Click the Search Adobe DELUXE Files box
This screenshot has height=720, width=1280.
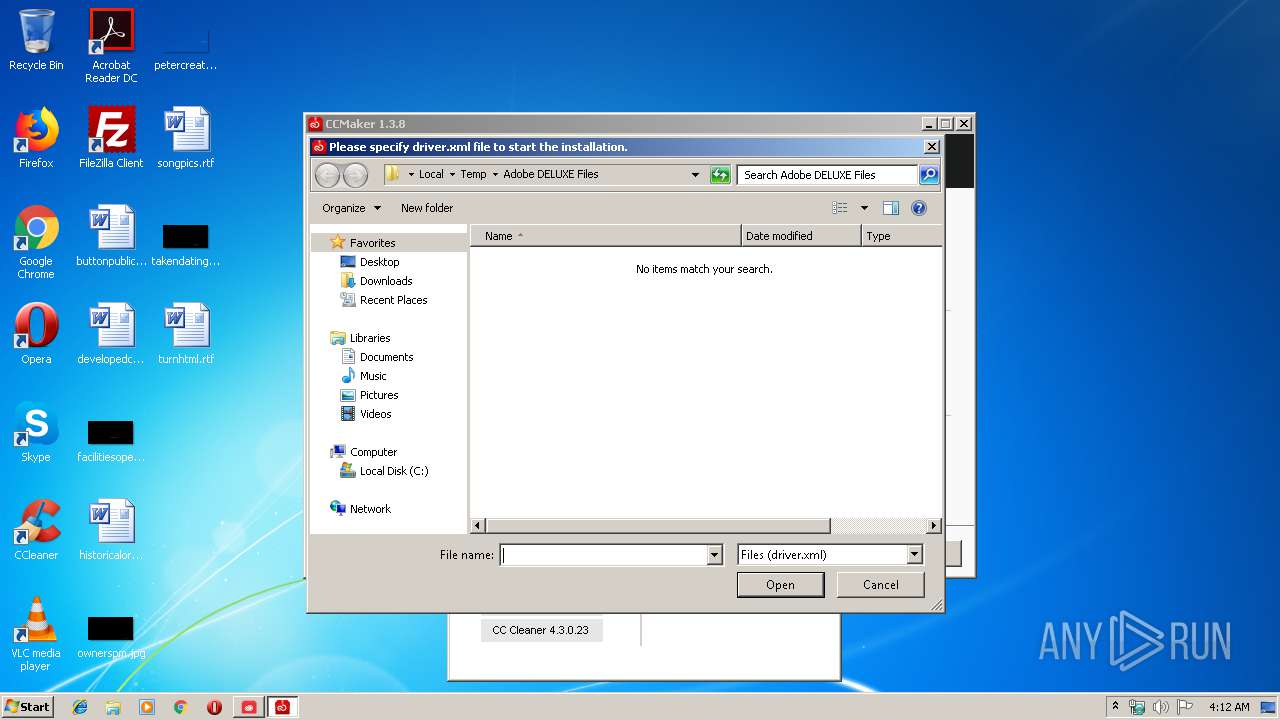tap(828, 175)
